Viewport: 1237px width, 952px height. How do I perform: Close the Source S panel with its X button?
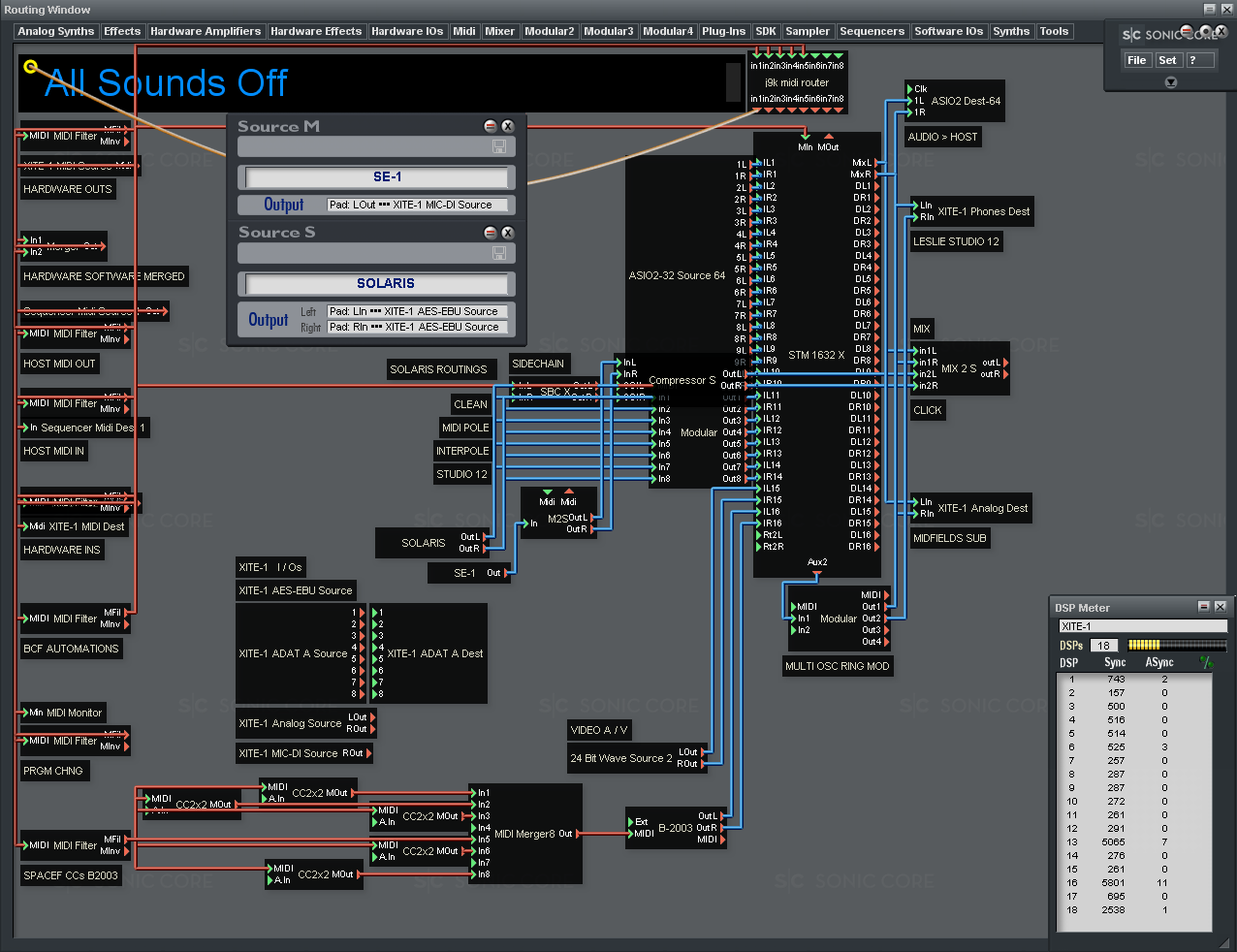[x=507, y=233]
